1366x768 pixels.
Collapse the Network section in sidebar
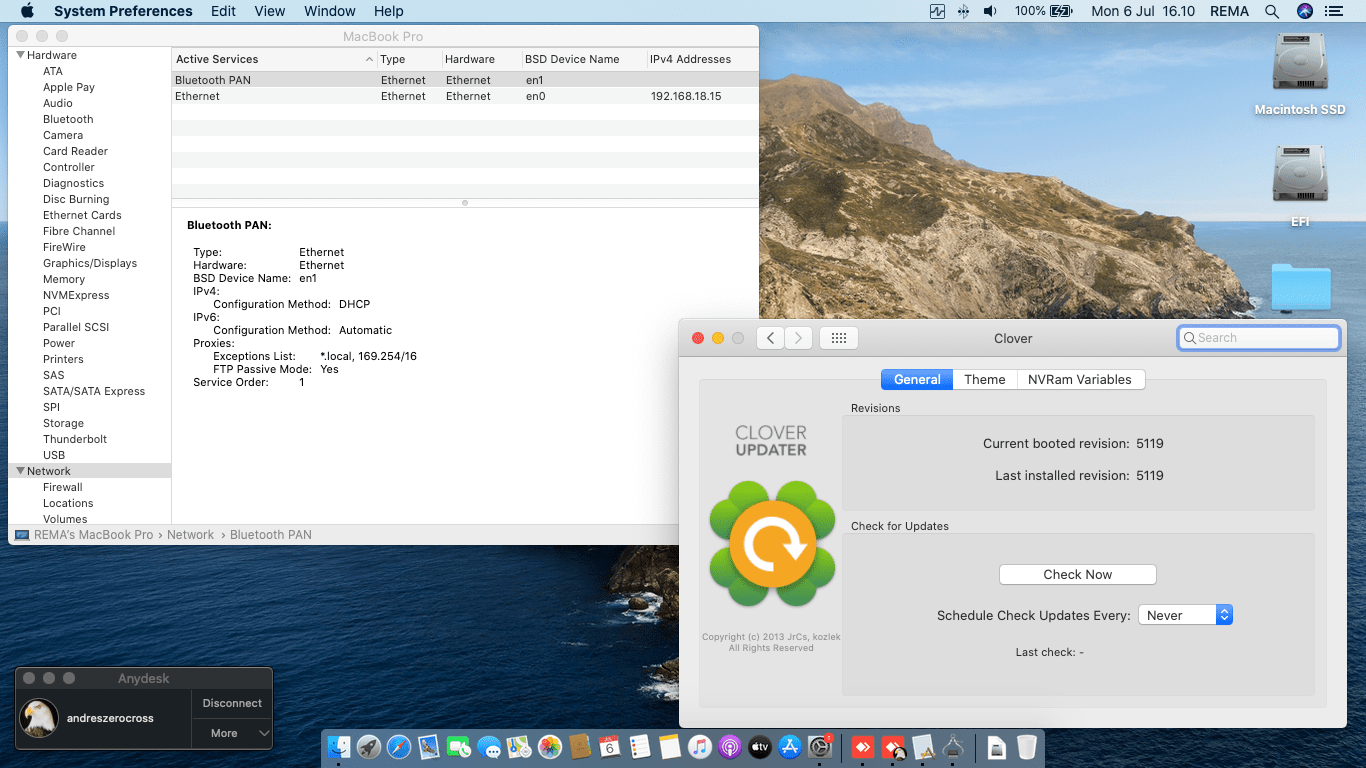pos(20,471)
